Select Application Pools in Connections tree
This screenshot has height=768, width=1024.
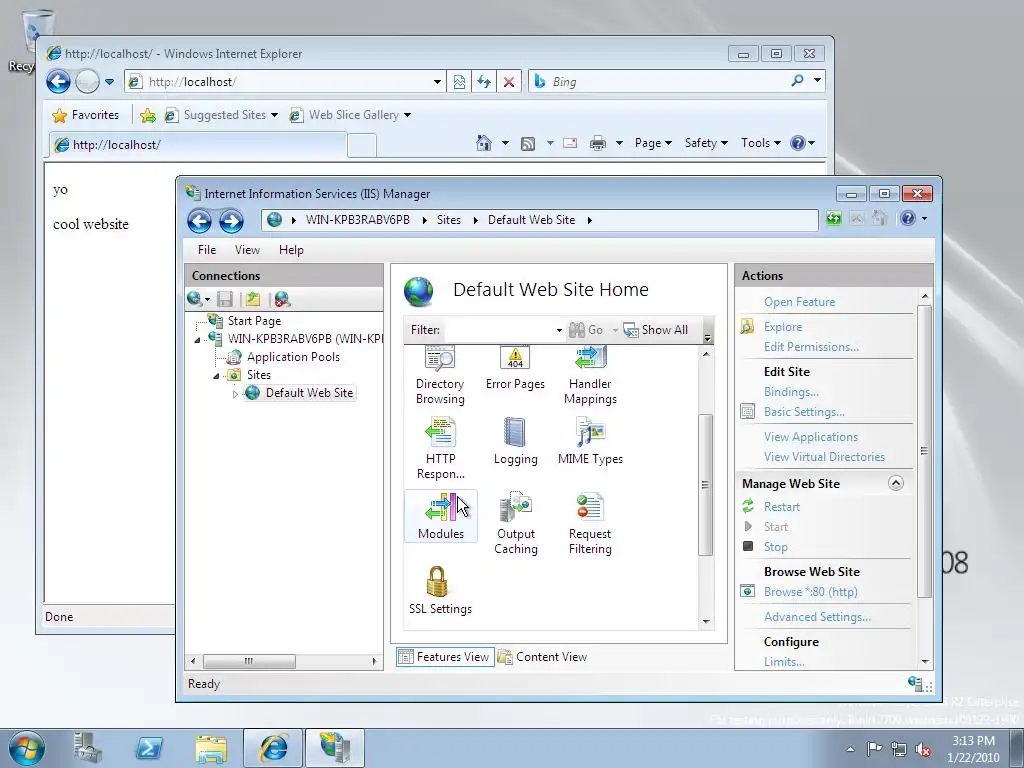(x=293, y=357)
